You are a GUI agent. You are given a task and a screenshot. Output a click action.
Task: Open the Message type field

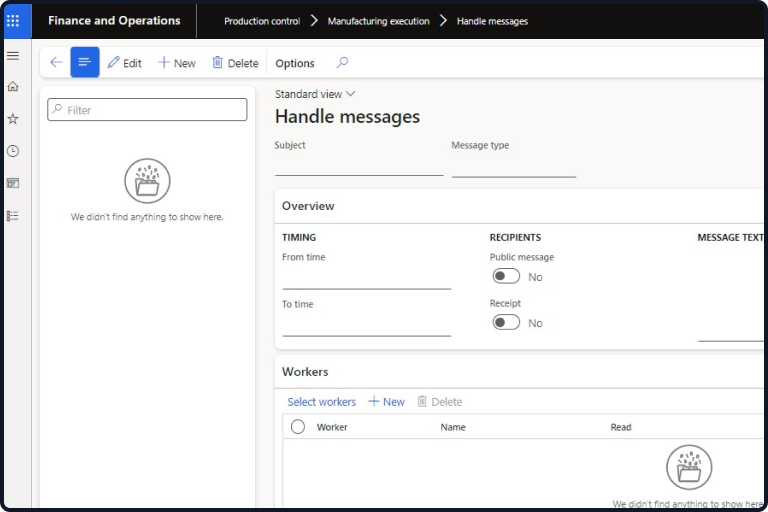pos(514,168)
